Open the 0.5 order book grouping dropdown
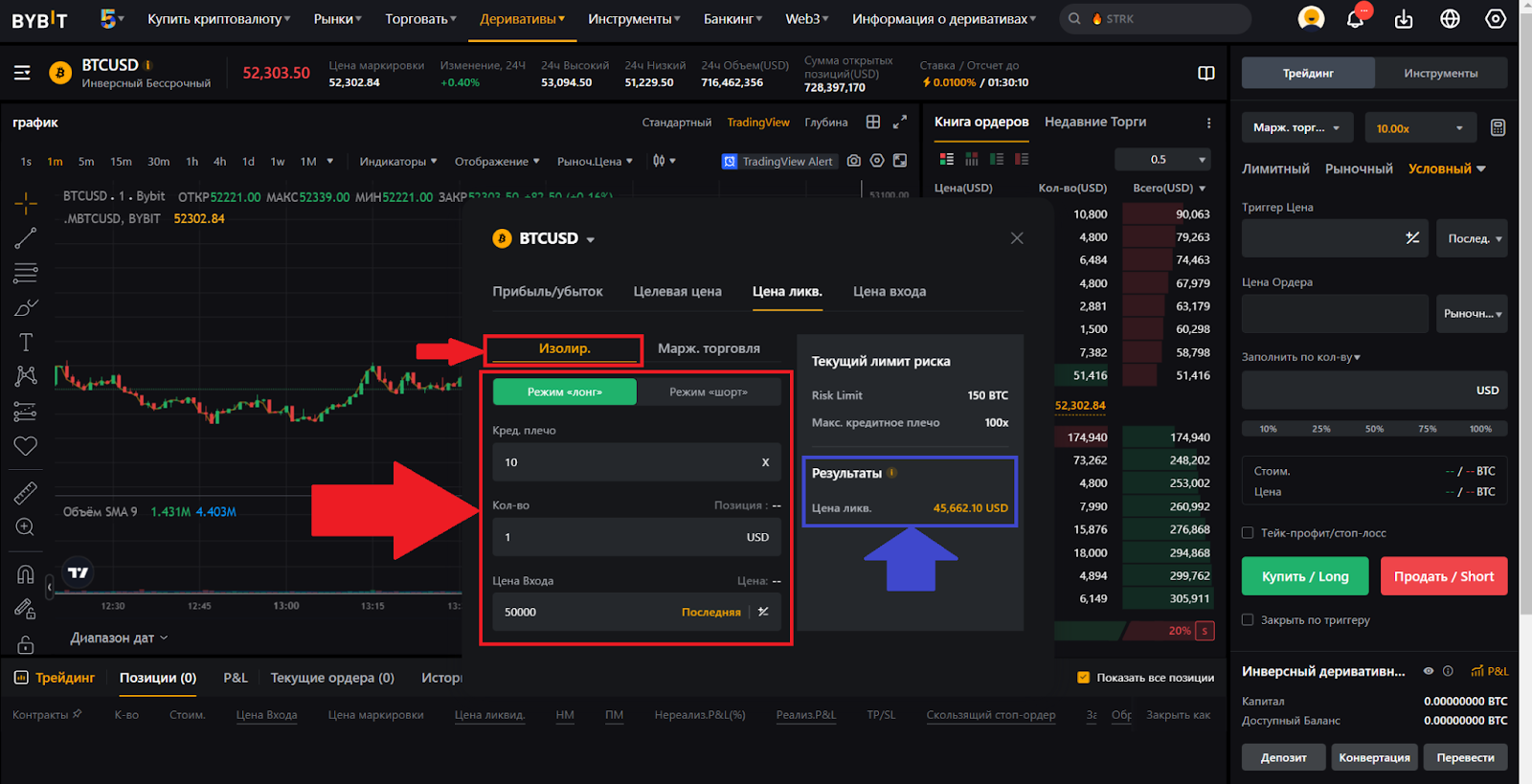The image size is (1532, 784). click(x=1177, y=160)
